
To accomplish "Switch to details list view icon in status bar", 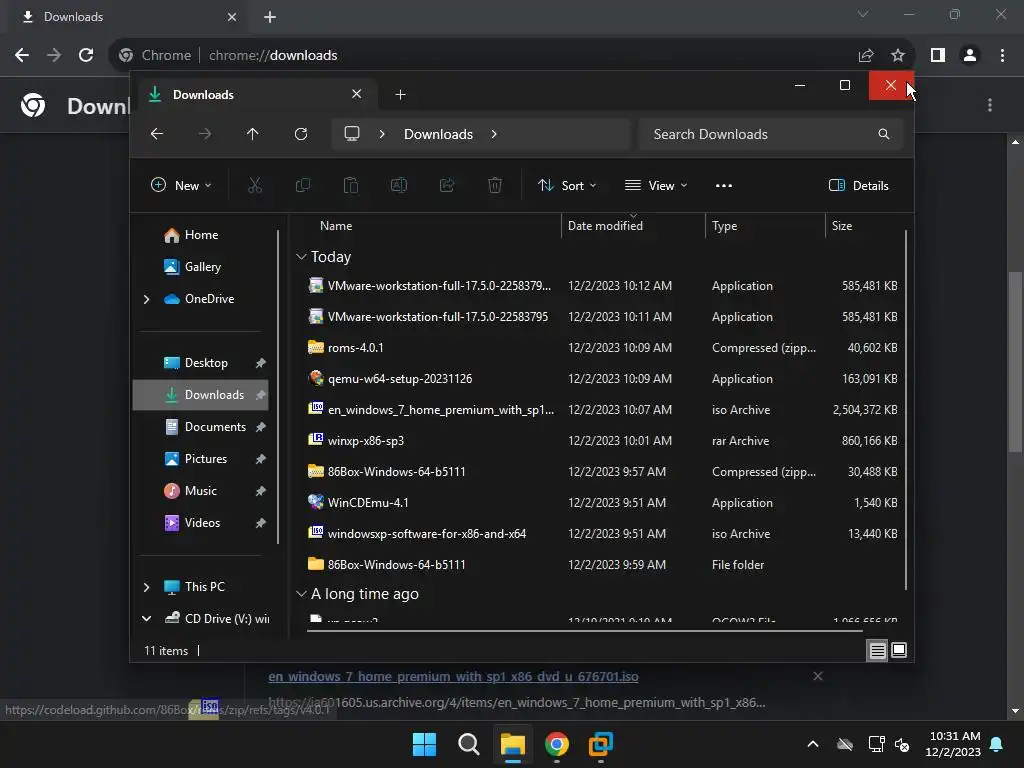I will pyautogui.click(x=877, y=650).
